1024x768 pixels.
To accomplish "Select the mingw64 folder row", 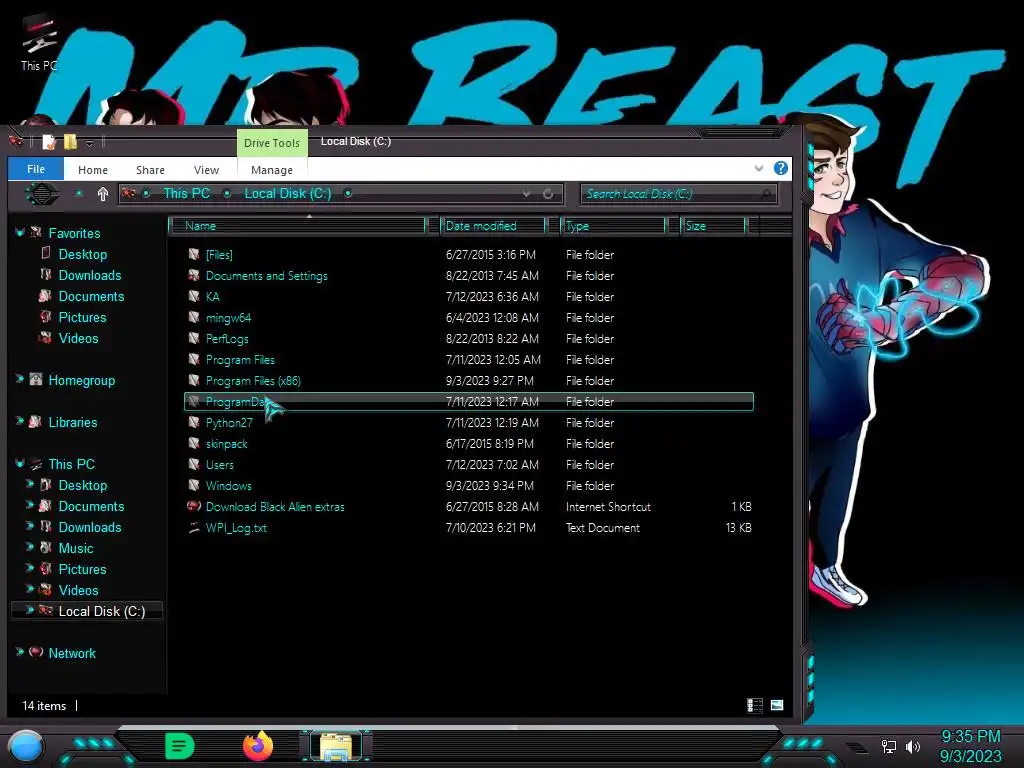I will click(469, 317).
